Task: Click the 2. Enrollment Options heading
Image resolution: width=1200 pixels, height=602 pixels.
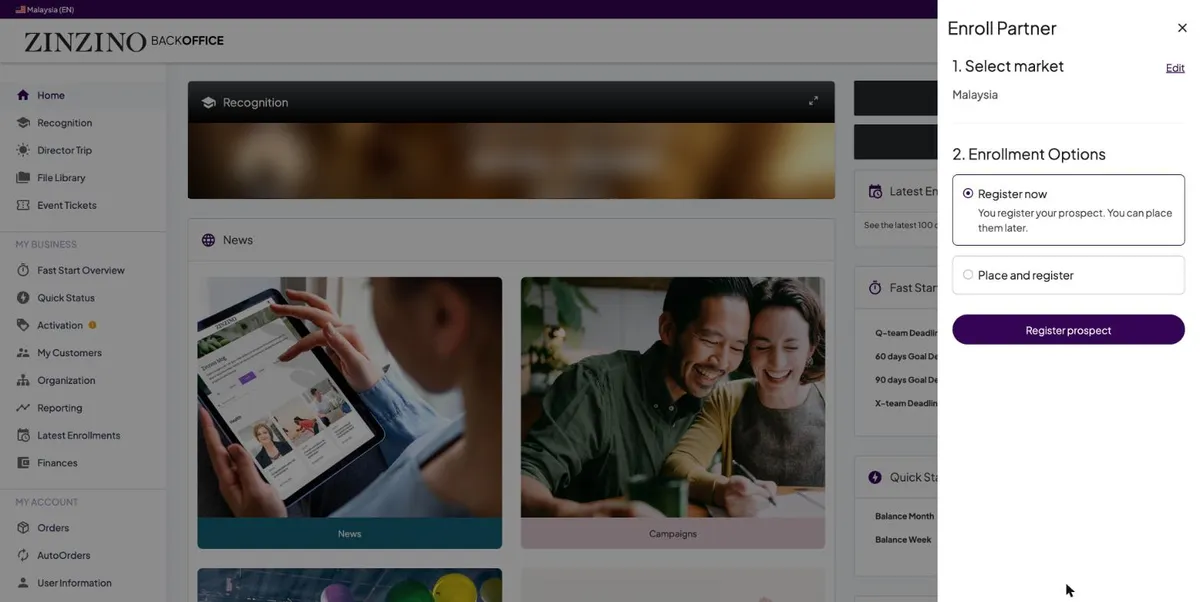Action: point(1029,154)
